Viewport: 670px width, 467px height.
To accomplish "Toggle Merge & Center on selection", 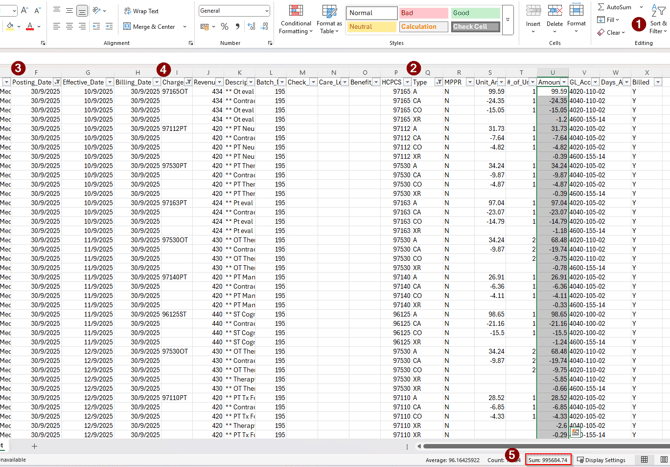I will (148, 27).
